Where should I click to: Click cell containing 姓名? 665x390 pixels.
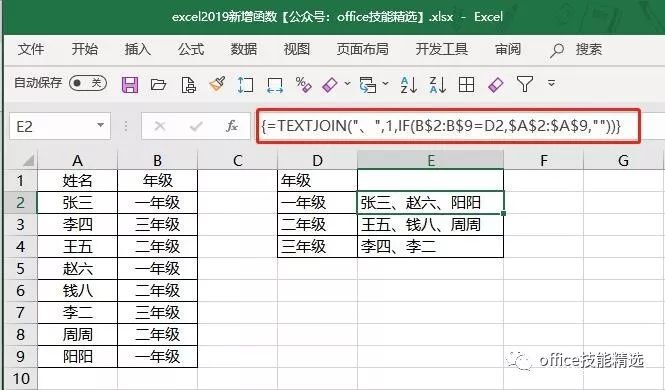[x=77, y=181]
